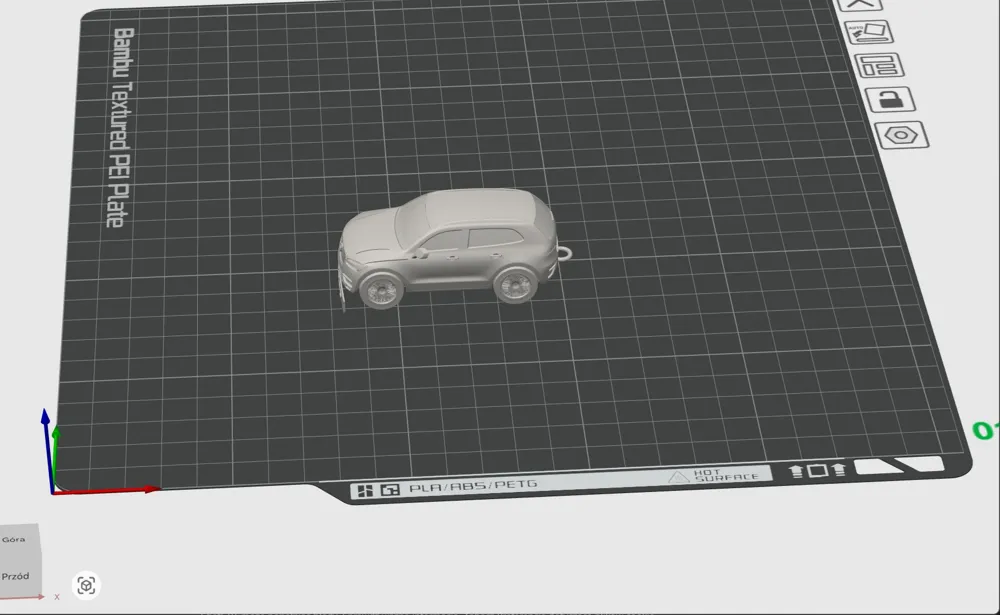Click the hexagon nut assembly icon
Image resolution: width=1000 pixels, height=615 pixels.
point(903,133)
